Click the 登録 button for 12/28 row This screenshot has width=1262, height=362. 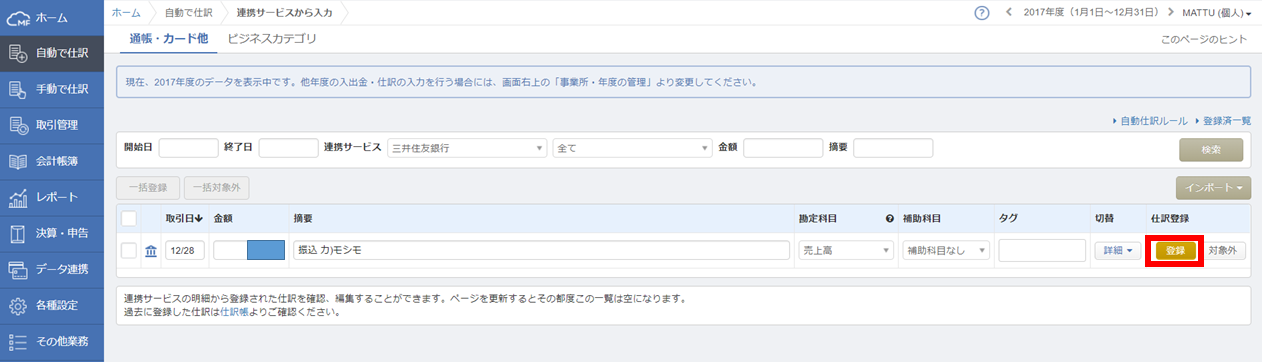tap(1175, 251)
